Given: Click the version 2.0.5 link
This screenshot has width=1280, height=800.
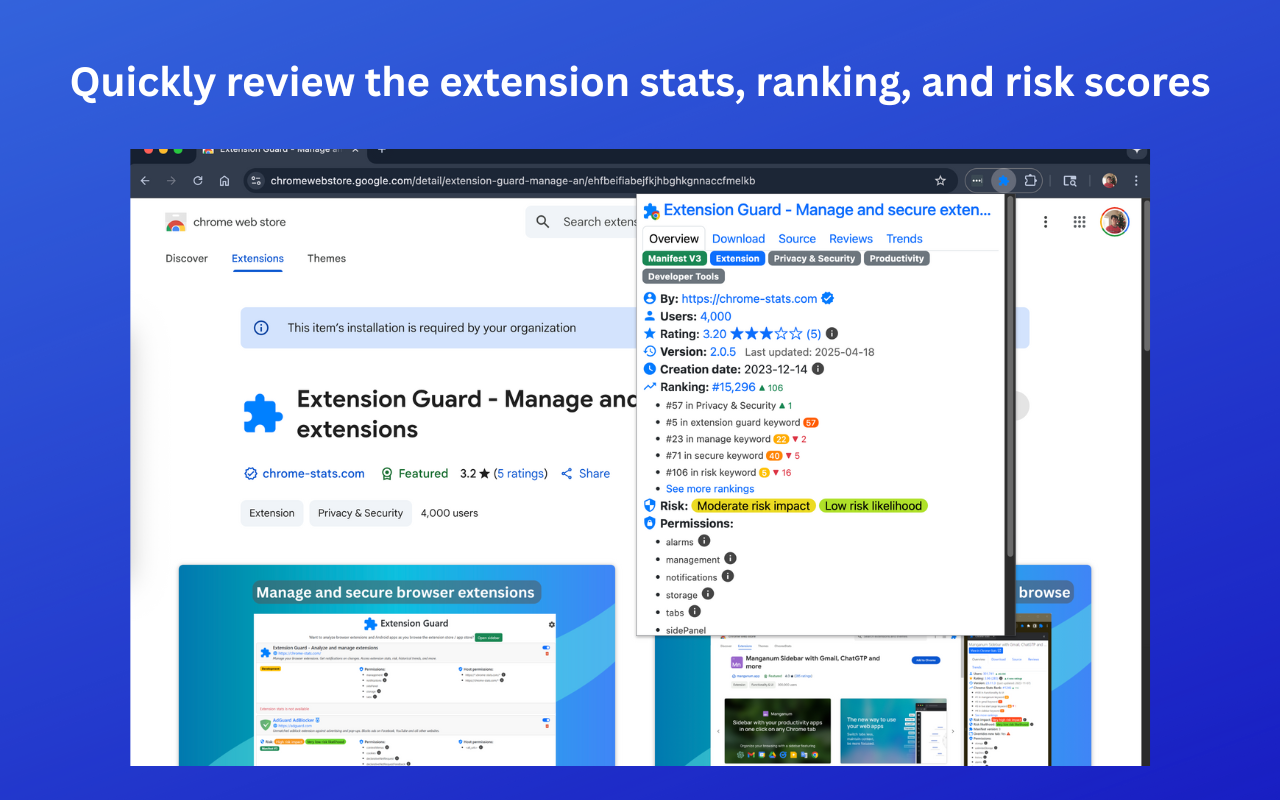Looking at the screenshot, I should point(723,352).
